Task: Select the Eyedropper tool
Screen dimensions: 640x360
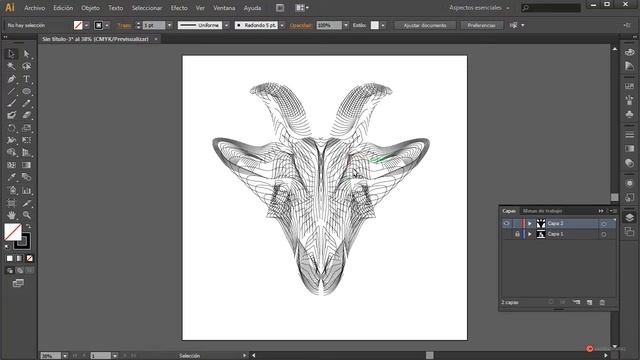Action: [11, 177]
